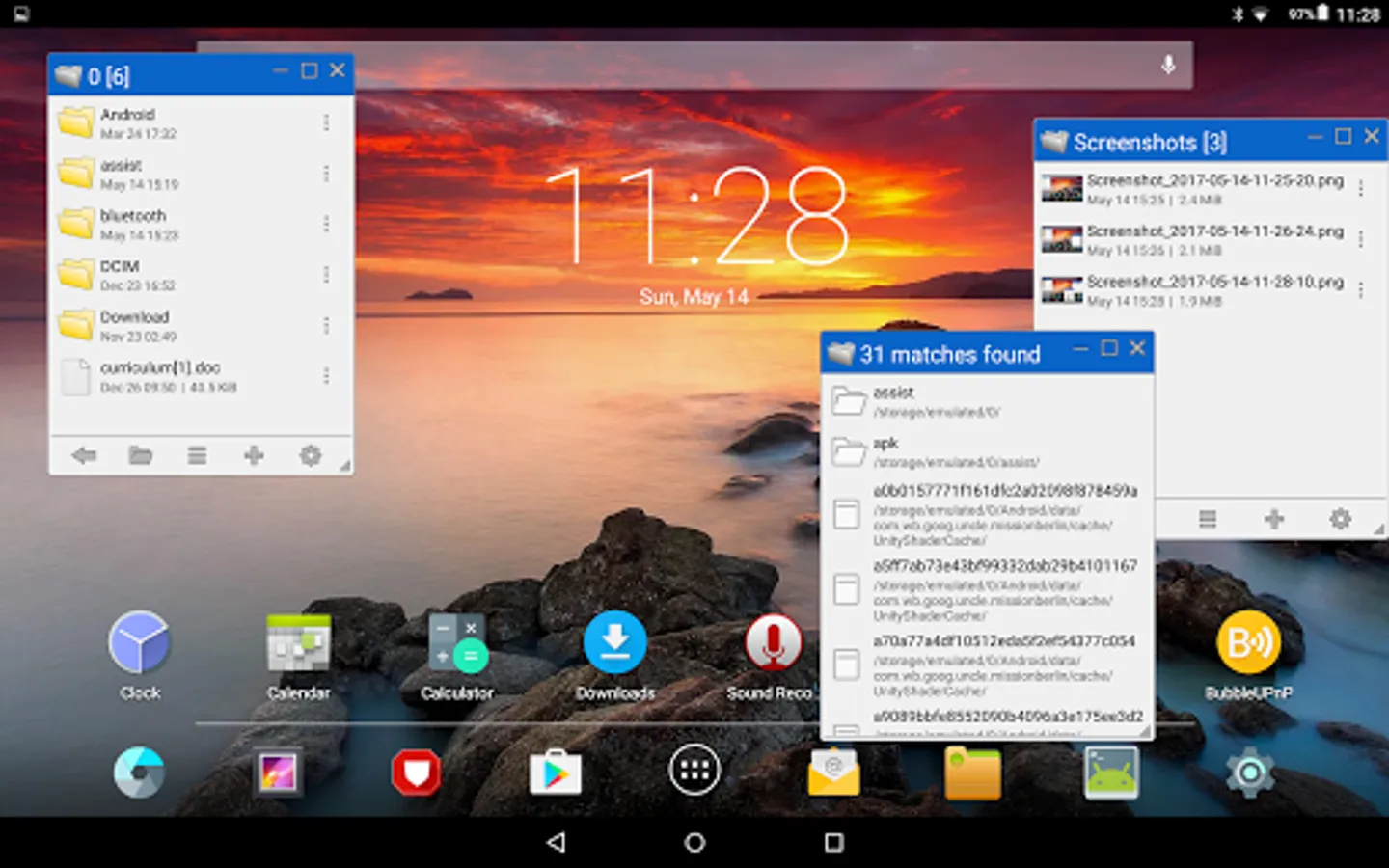Open the settings gear in the Screenshots window toolbar
Viewport: 1389px width, 868px height.
click(x=1341, y=519)
